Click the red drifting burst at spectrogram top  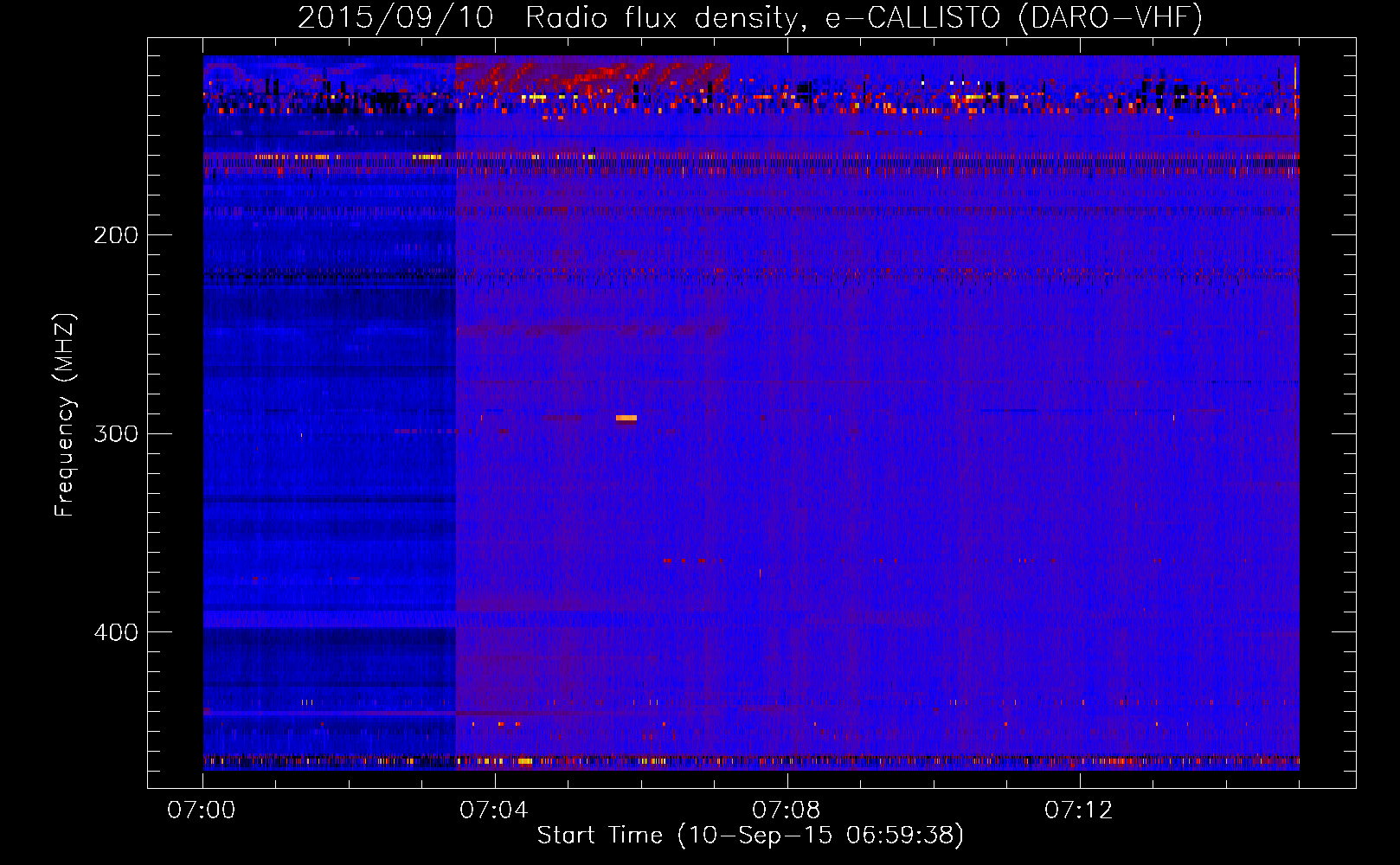click(593, 75)
